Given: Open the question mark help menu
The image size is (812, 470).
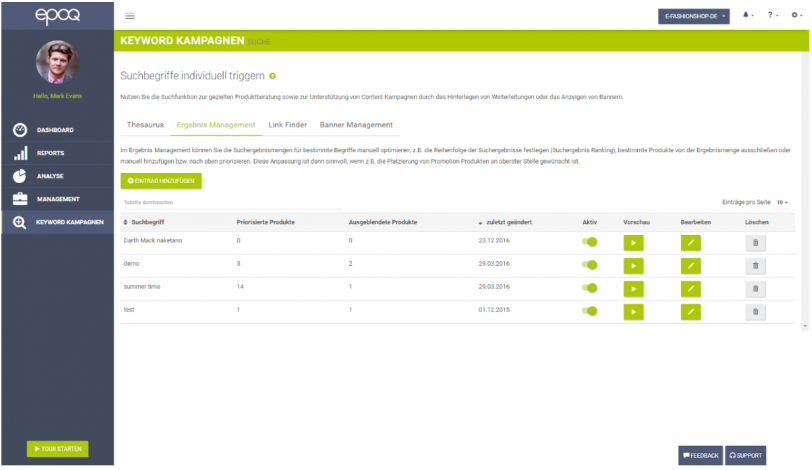Looking at the screenshot, I should pyautogui.click(x=773, y=15).
